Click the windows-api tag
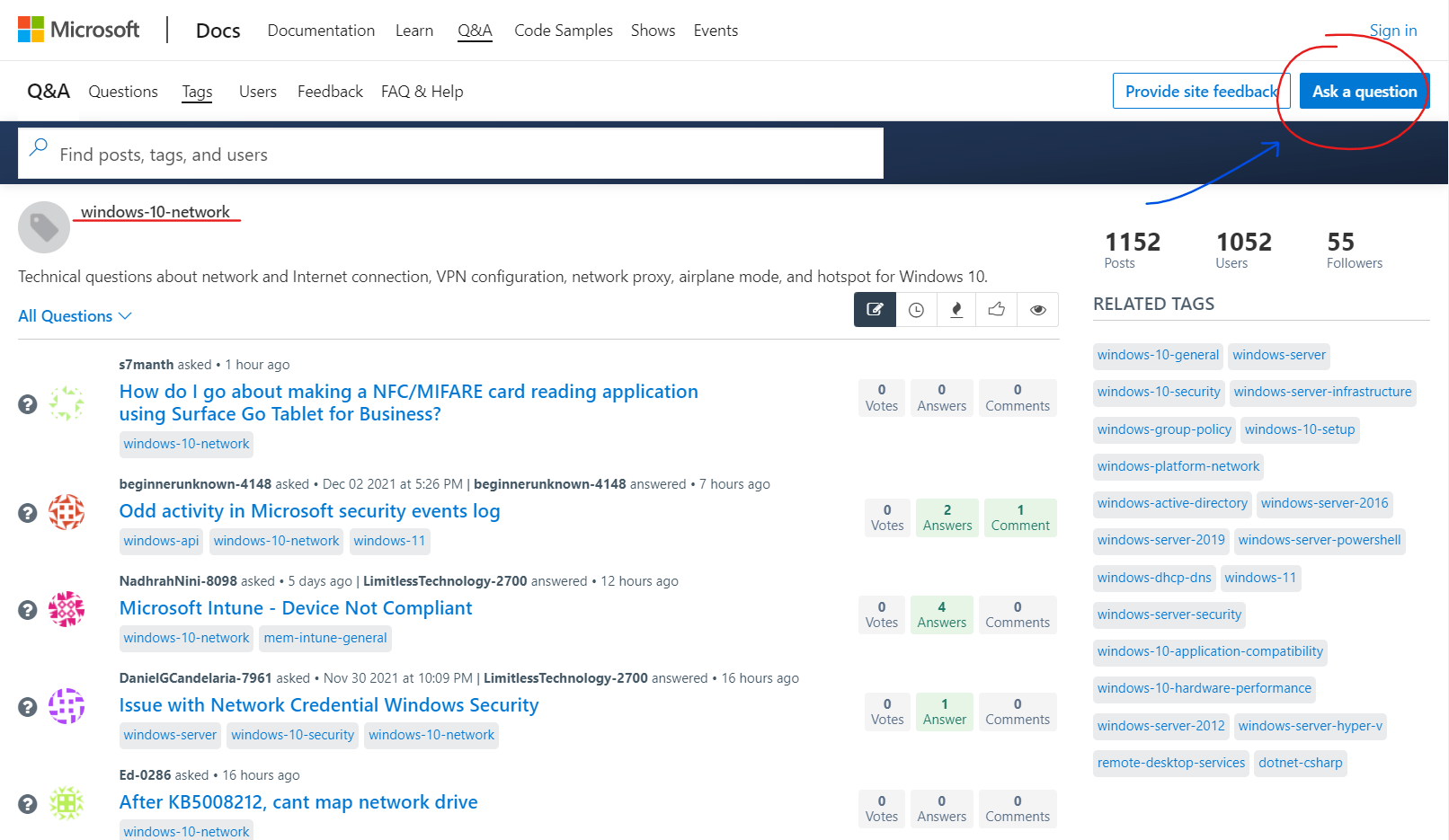The width and height of the screenshot is (1449, 840). pos(161,541)
